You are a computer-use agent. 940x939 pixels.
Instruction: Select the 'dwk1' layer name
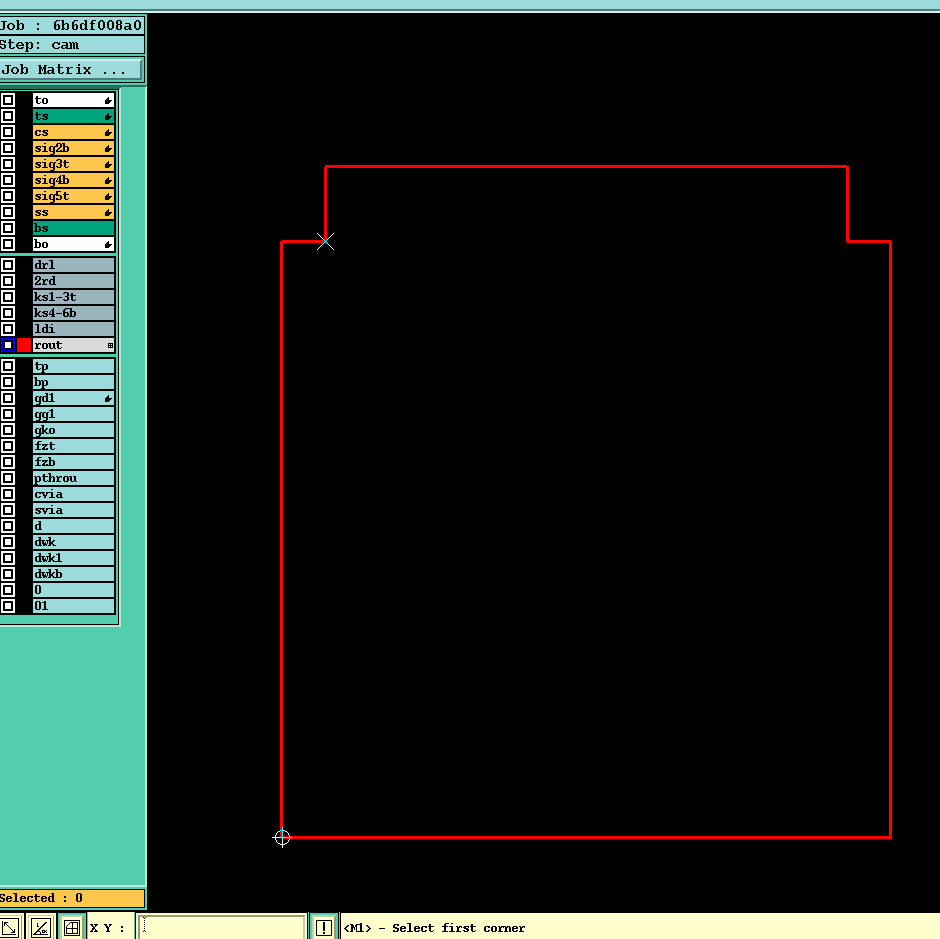[x=74, y=558]
